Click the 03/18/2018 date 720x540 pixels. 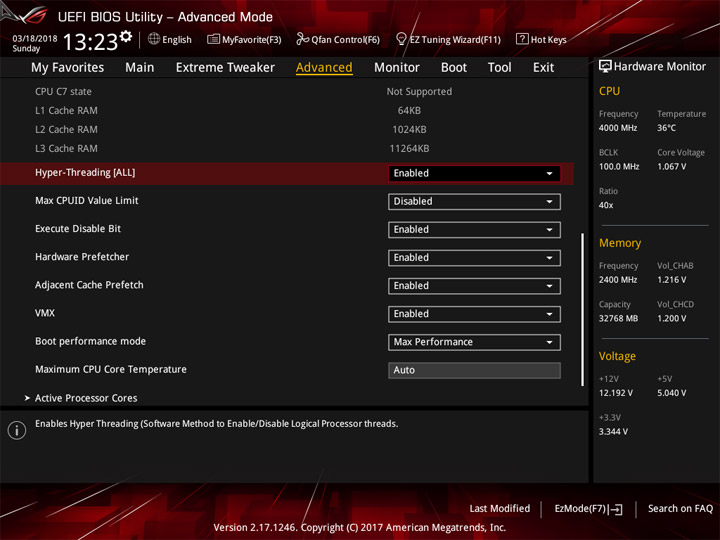pos(35,39)
